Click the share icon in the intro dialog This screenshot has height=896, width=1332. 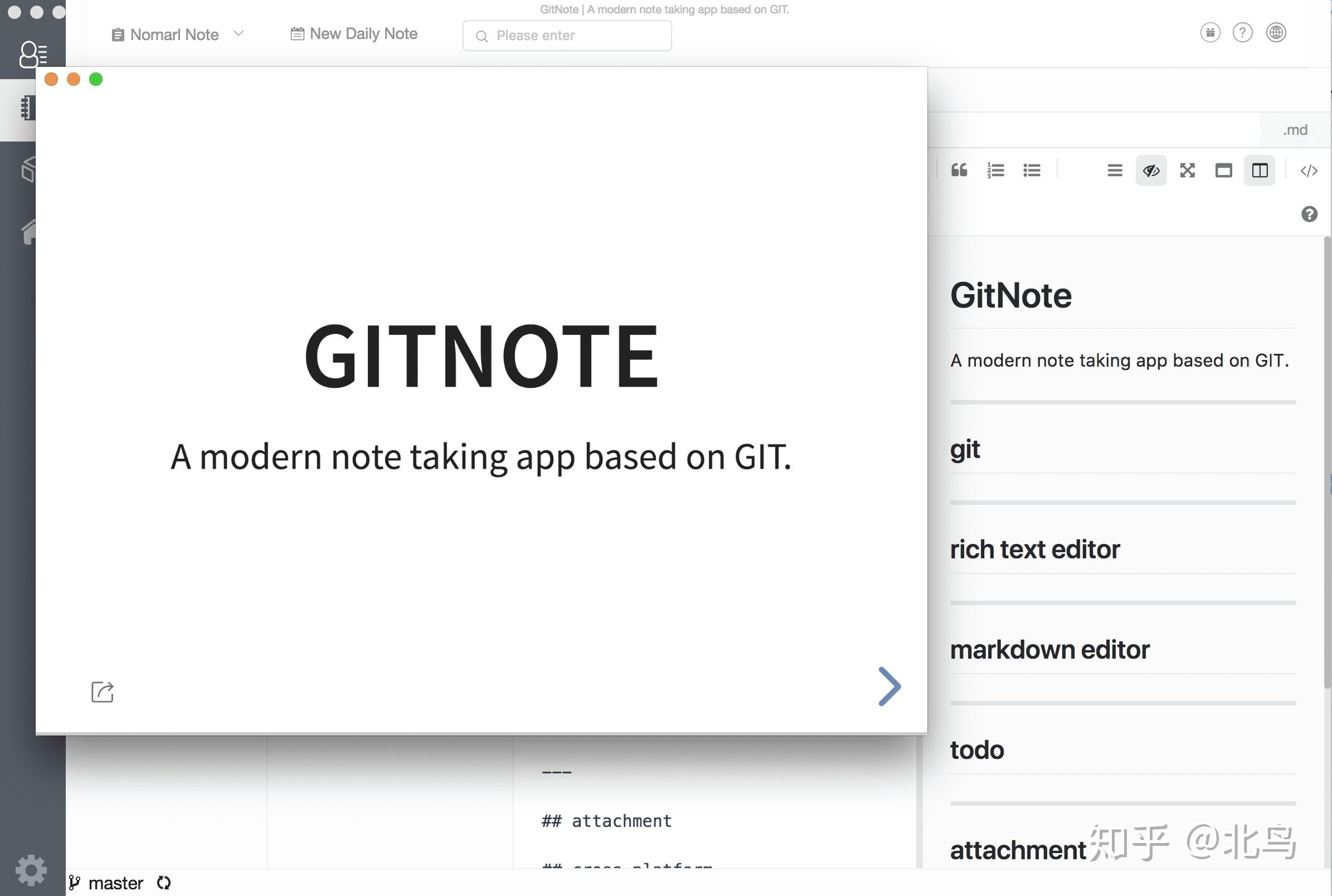[103, 692]
